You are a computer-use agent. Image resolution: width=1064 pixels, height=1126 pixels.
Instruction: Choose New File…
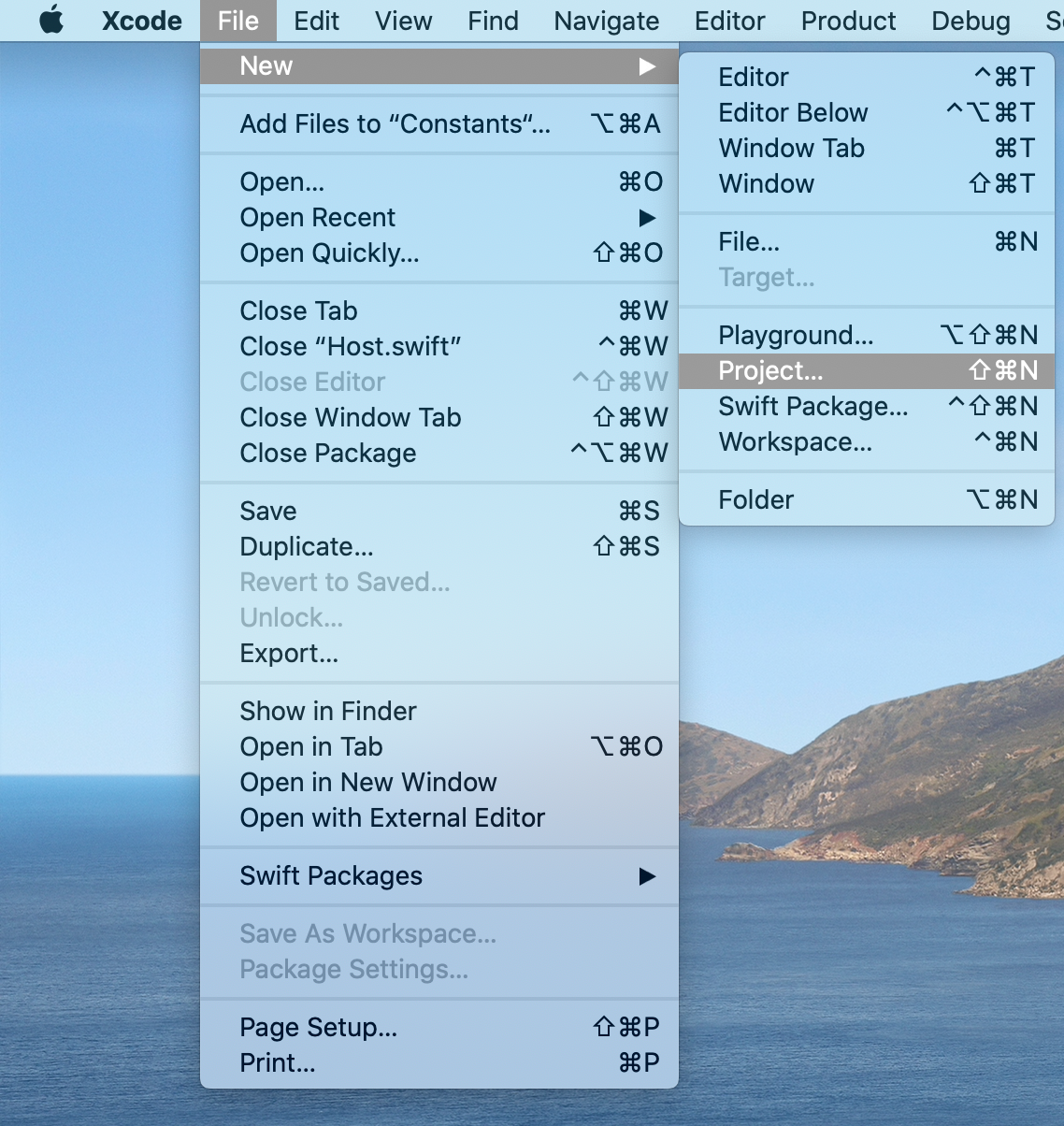(867, 242)
